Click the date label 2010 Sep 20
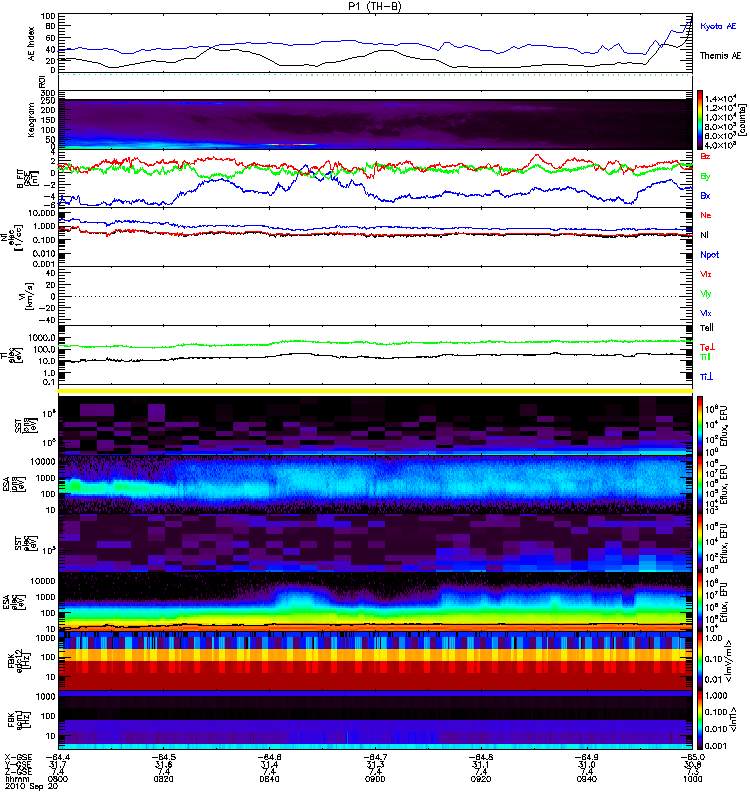The image size is (750, 800). [32, 786]
